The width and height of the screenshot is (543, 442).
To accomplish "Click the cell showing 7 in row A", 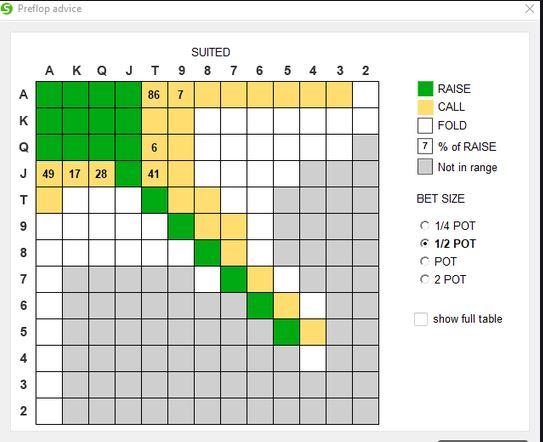I will [x=181, y=95].
